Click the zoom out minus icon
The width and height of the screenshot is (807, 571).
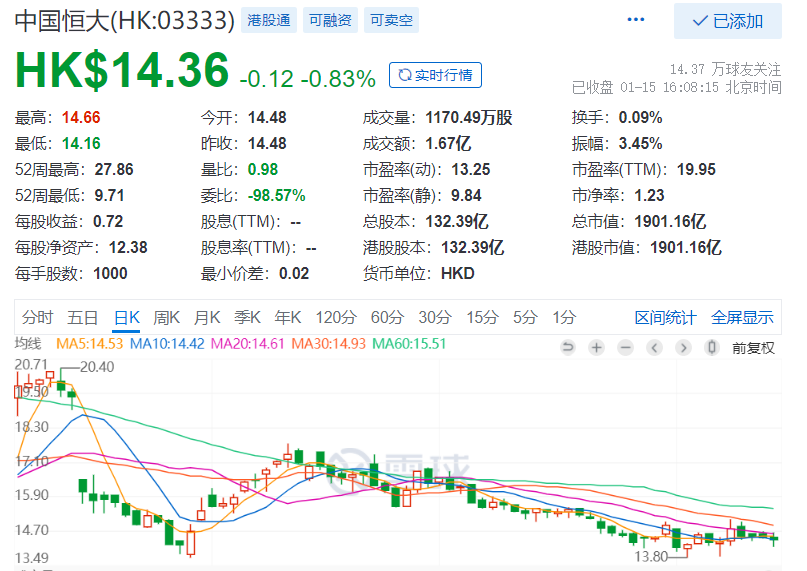pos(625,348)
